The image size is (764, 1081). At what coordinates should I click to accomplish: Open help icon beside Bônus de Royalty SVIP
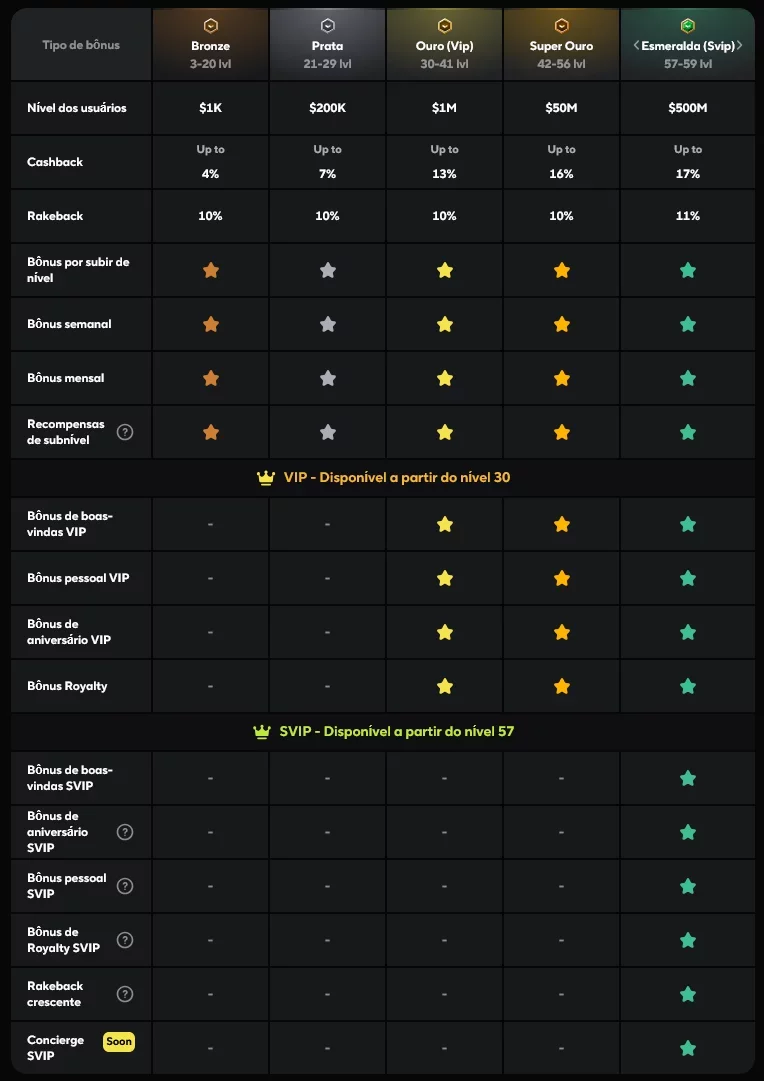(x=125, y=940)
